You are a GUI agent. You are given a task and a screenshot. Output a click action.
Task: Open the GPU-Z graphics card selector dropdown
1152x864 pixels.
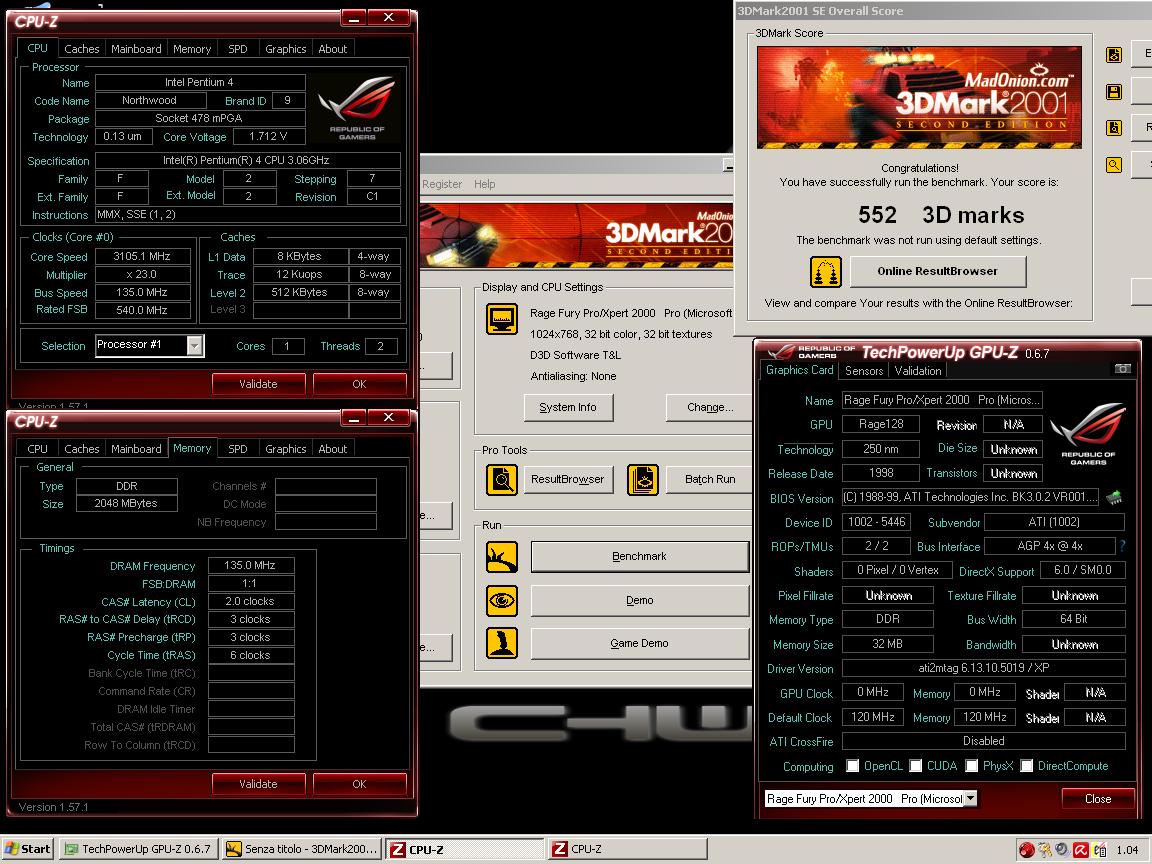[971, 799]
